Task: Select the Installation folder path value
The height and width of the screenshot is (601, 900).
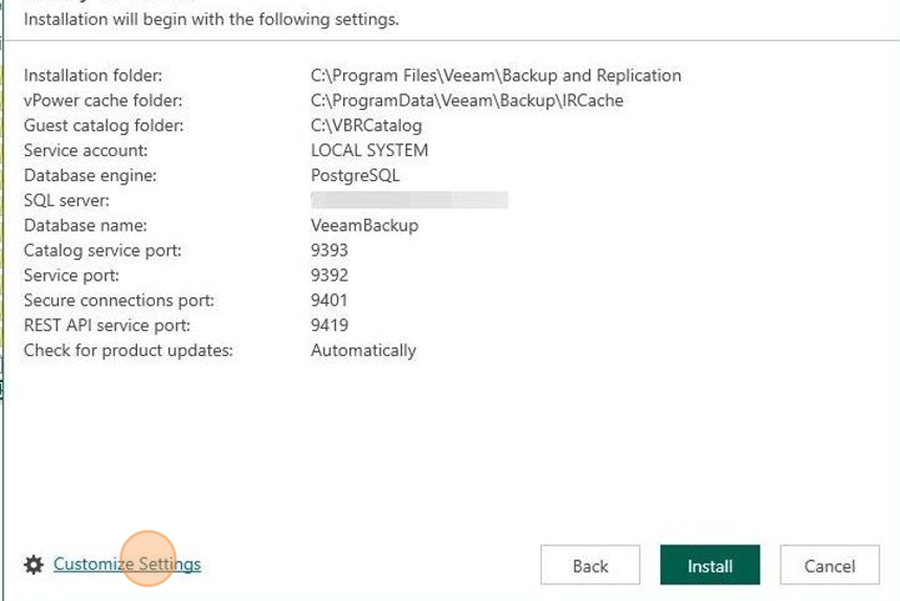Action: [x=496, y=76]
